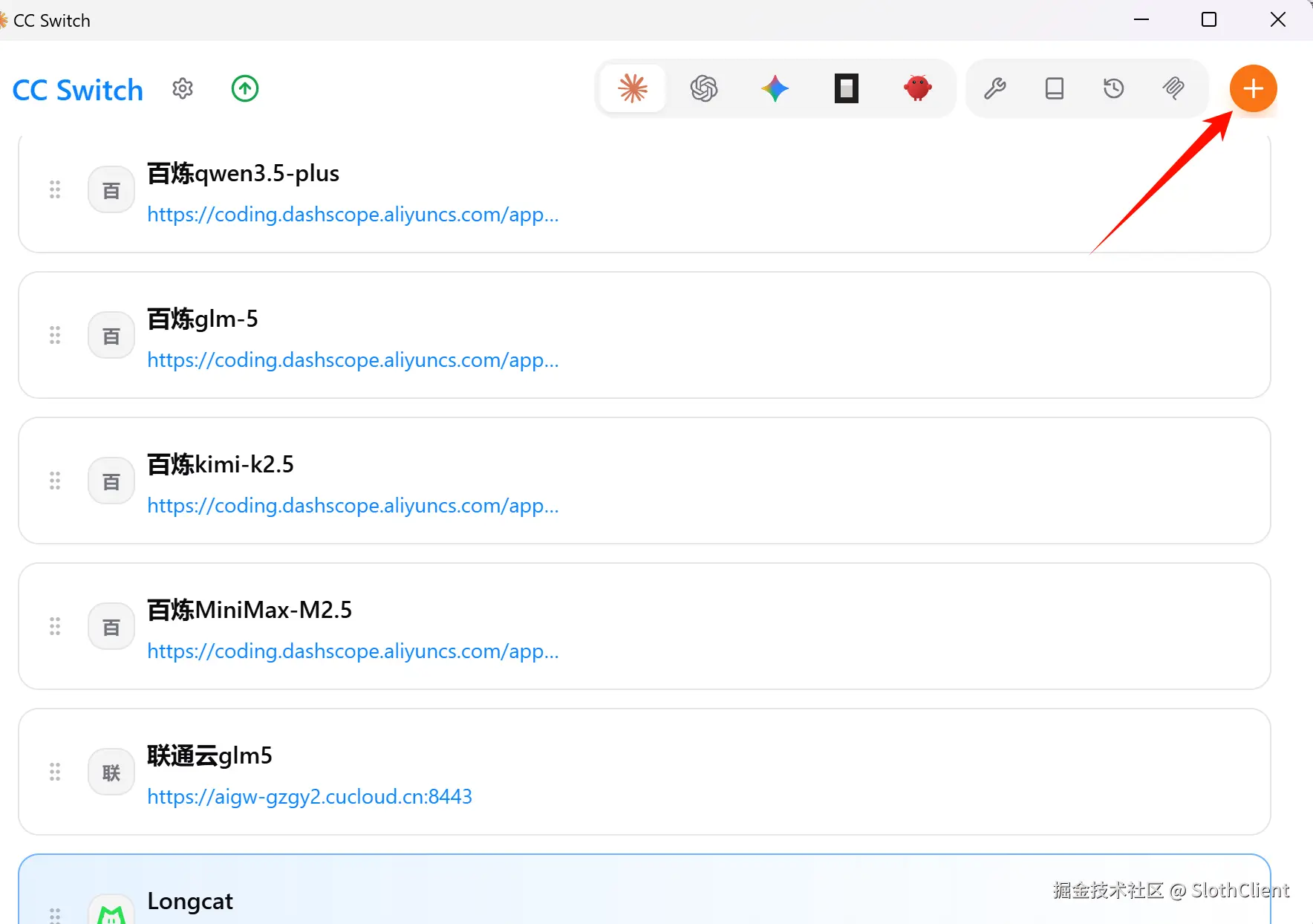Select the 联通云glm5 provider name
1313x924 pixels.
pos(209,755)
